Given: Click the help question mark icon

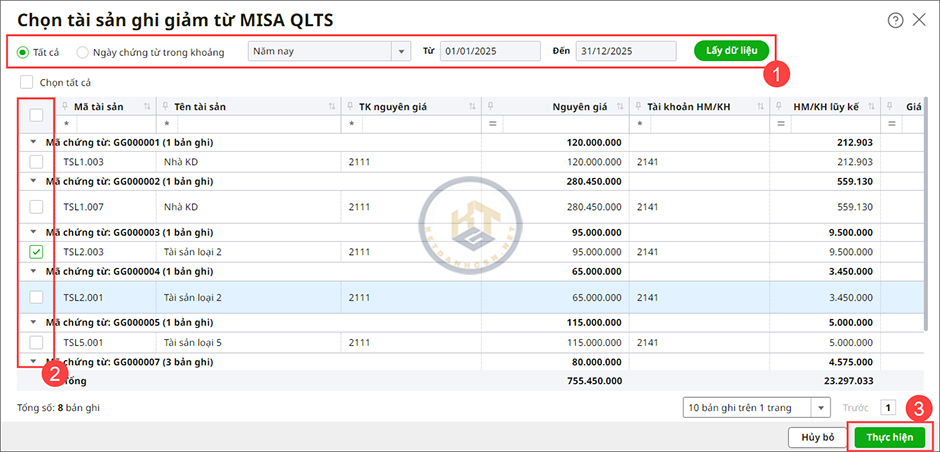Looking at the screenshot, I should (x=895, y=20).
